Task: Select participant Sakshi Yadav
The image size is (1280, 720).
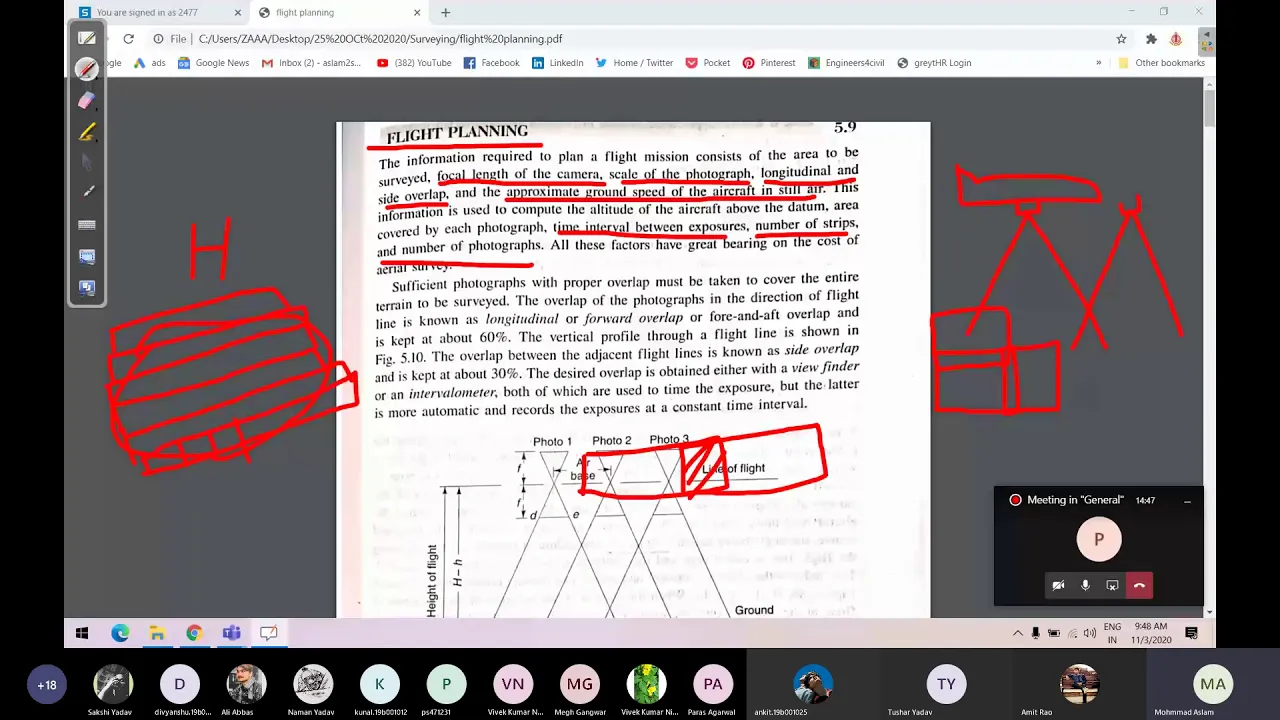Action: pos(113,685)
